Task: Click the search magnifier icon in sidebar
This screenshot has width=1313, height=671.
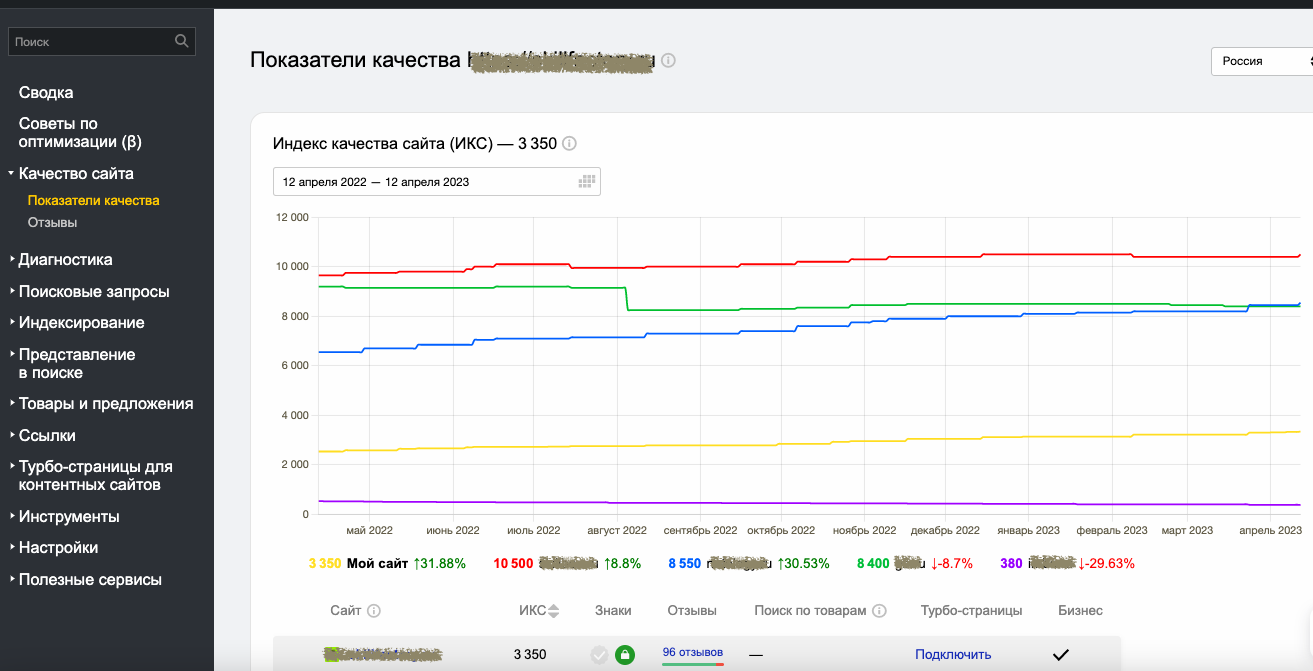Action: coord(181,41)
